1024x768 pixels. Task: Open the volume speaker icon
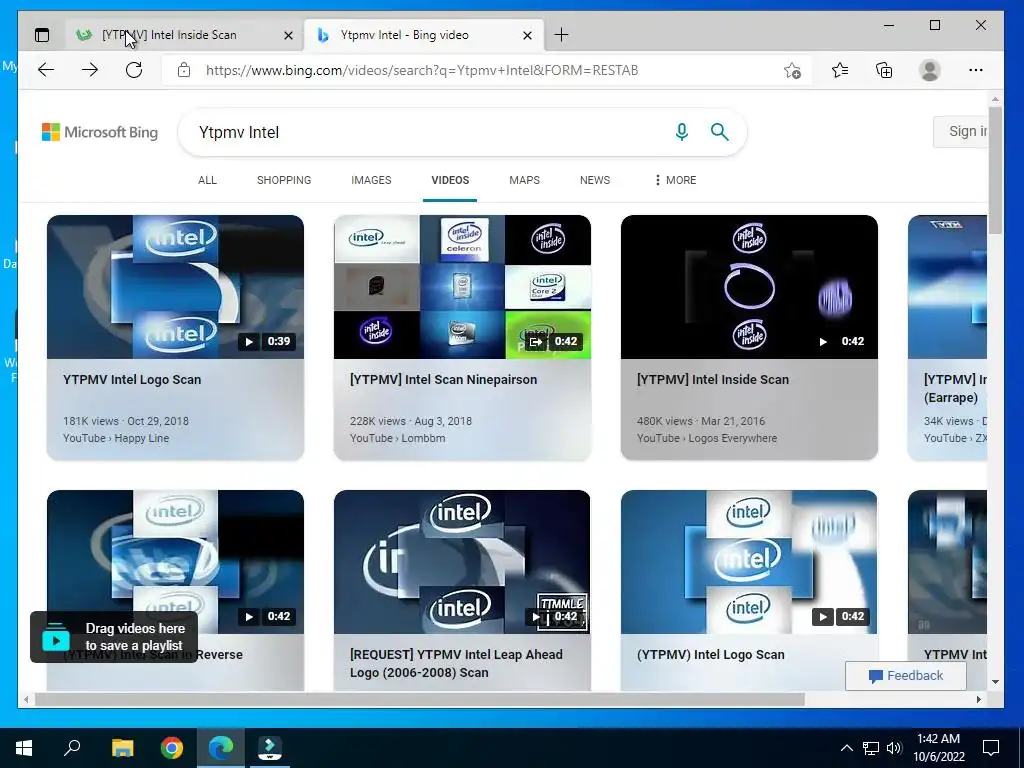(894, 748)
